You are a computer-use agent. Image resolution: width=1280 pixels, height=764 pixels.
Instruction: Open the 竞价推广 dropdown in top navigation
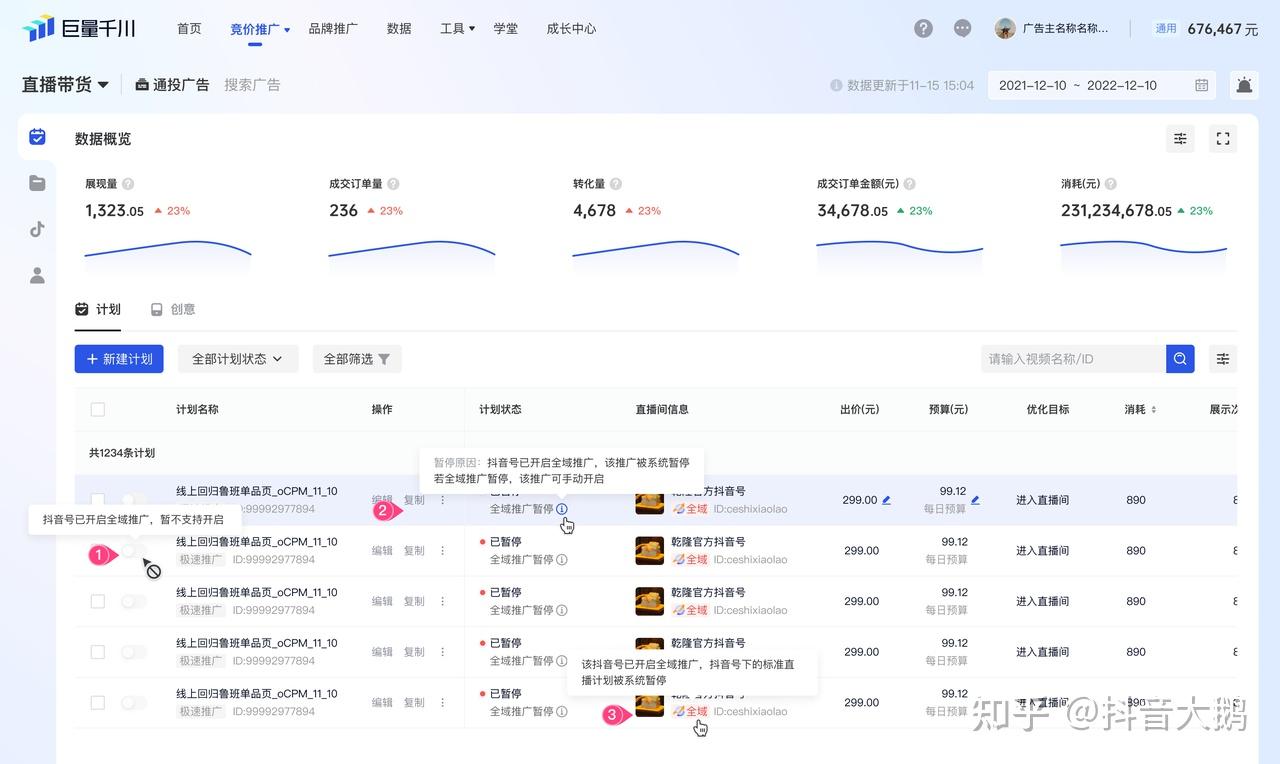click(x=260, y=29)
